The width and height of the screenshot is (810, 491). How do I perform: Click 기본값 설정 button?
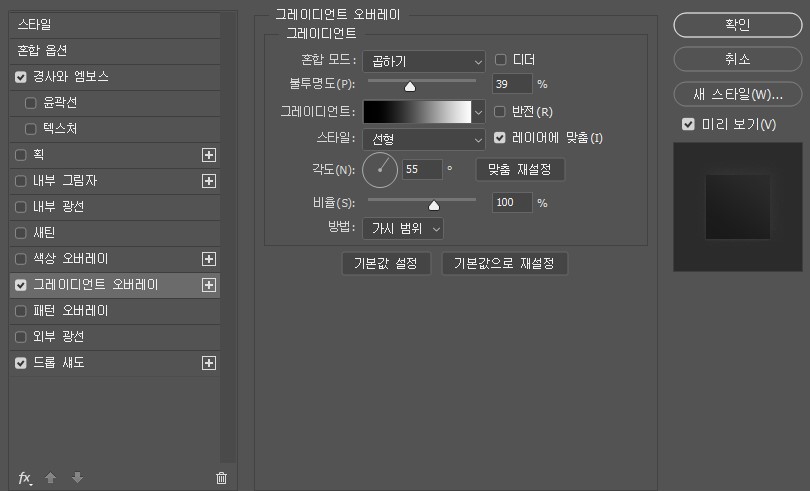[386, 264]
